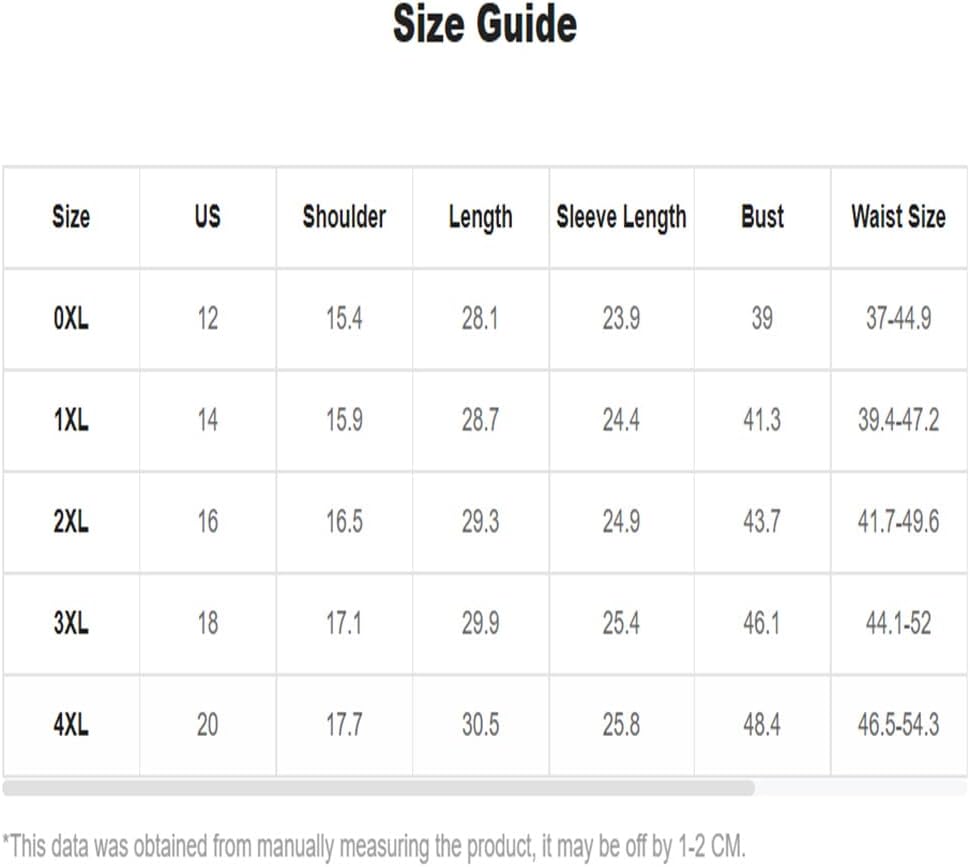
Task: Click the US size 20 cell
Action: (207, 725)
